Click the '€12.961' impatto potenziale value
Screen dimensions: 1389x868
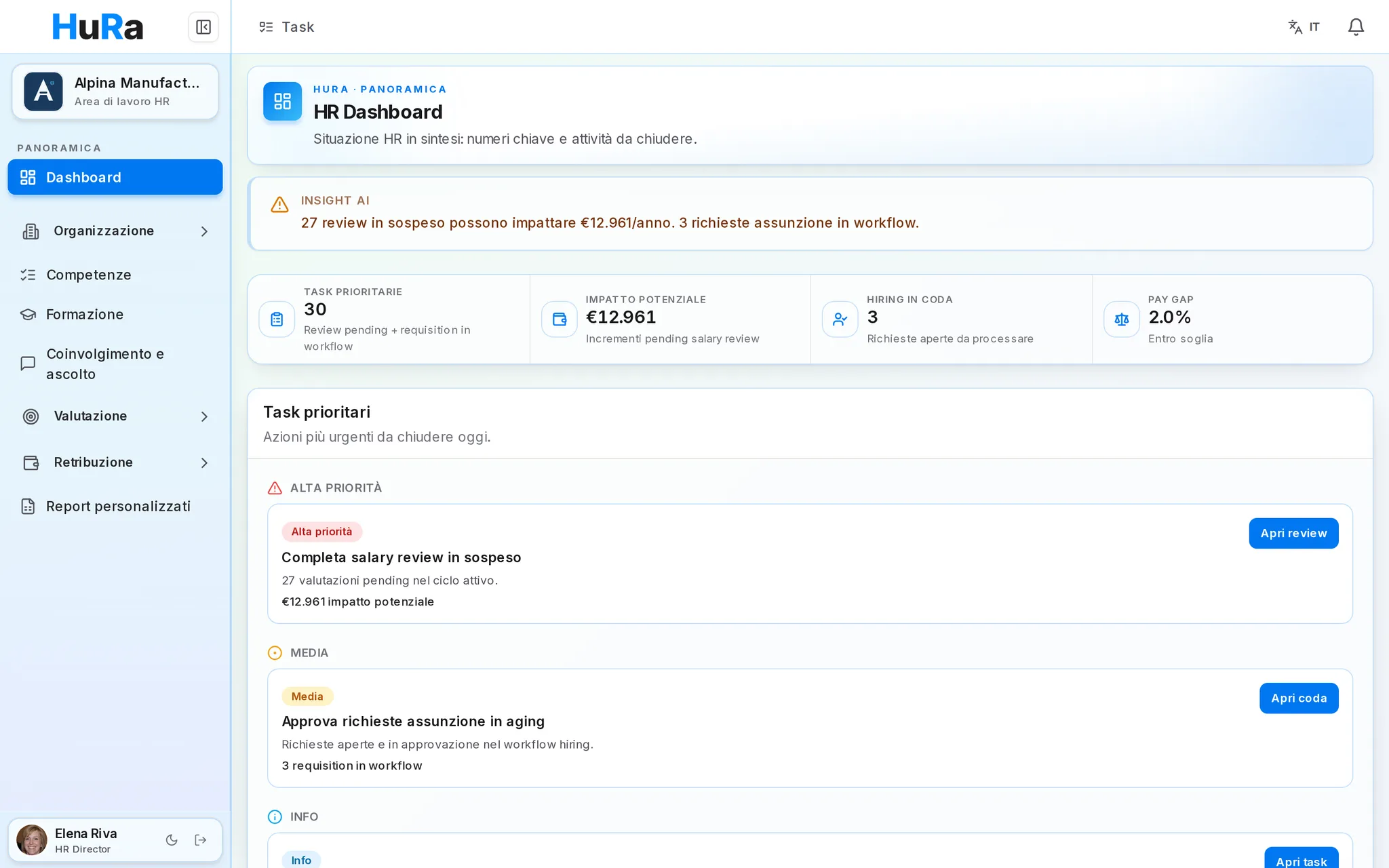coord(621,317)
